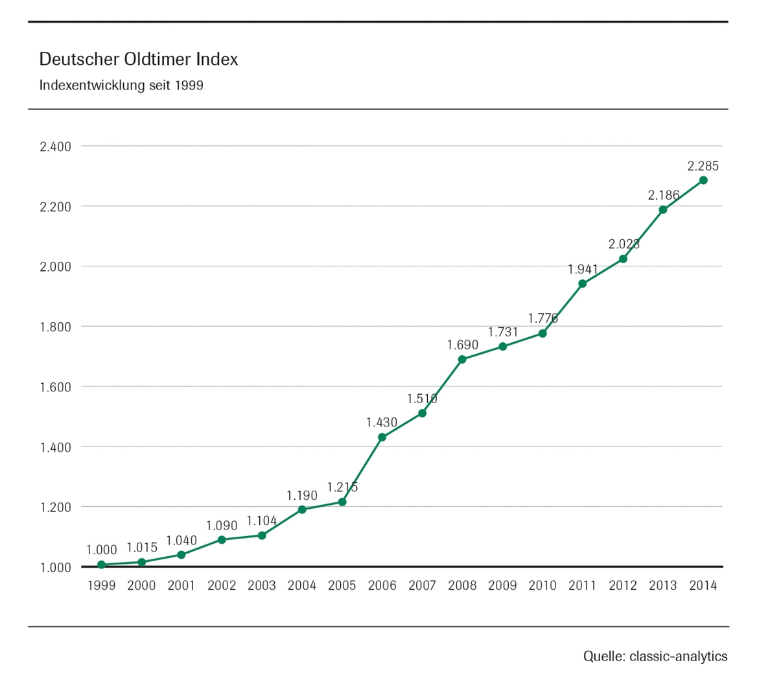Click the 1.600 y-axis label
The height and width of the screenshot is (700, 757).
coord(55,387)
